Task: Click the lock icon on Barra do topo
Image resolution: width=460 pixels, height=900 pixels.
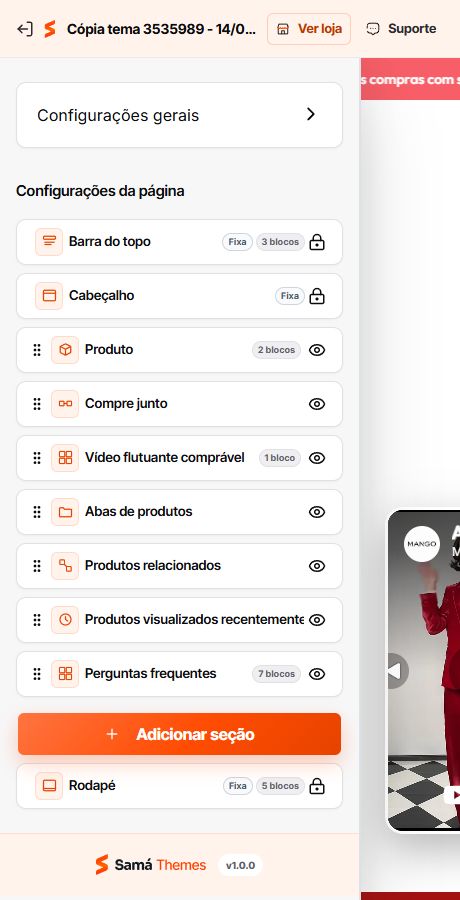Action: click(317, 242)
